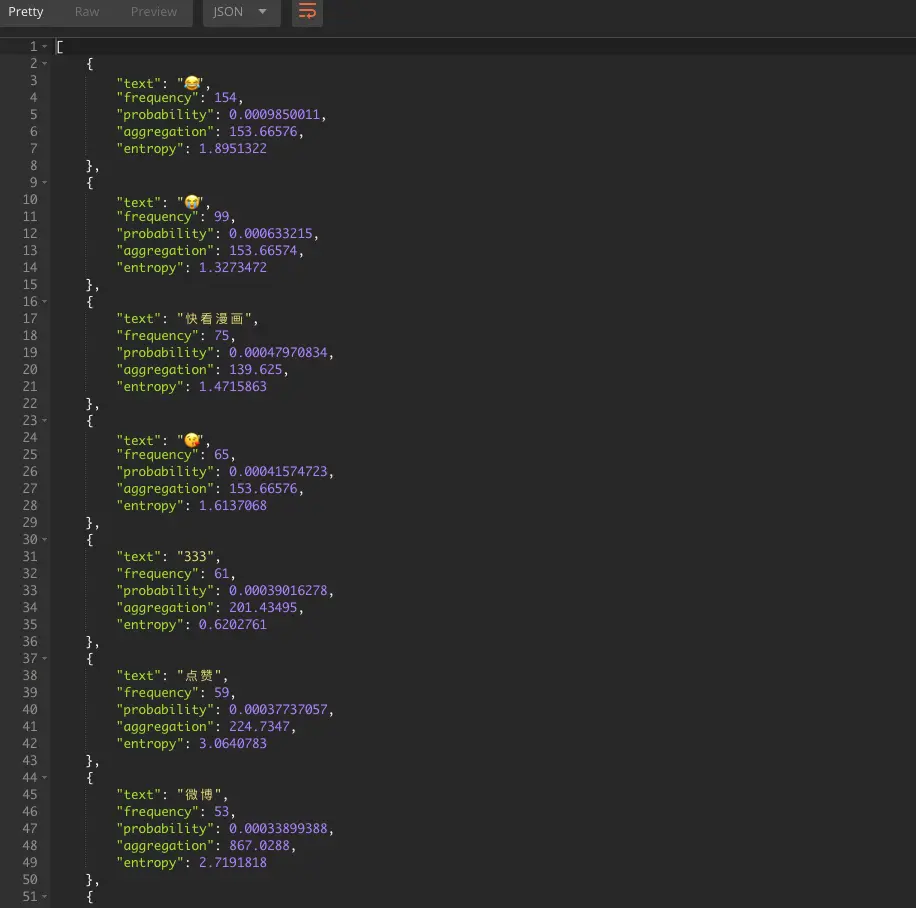Click the line number 13 in gutter
916x908 pixels.
(x=30, y=251)
